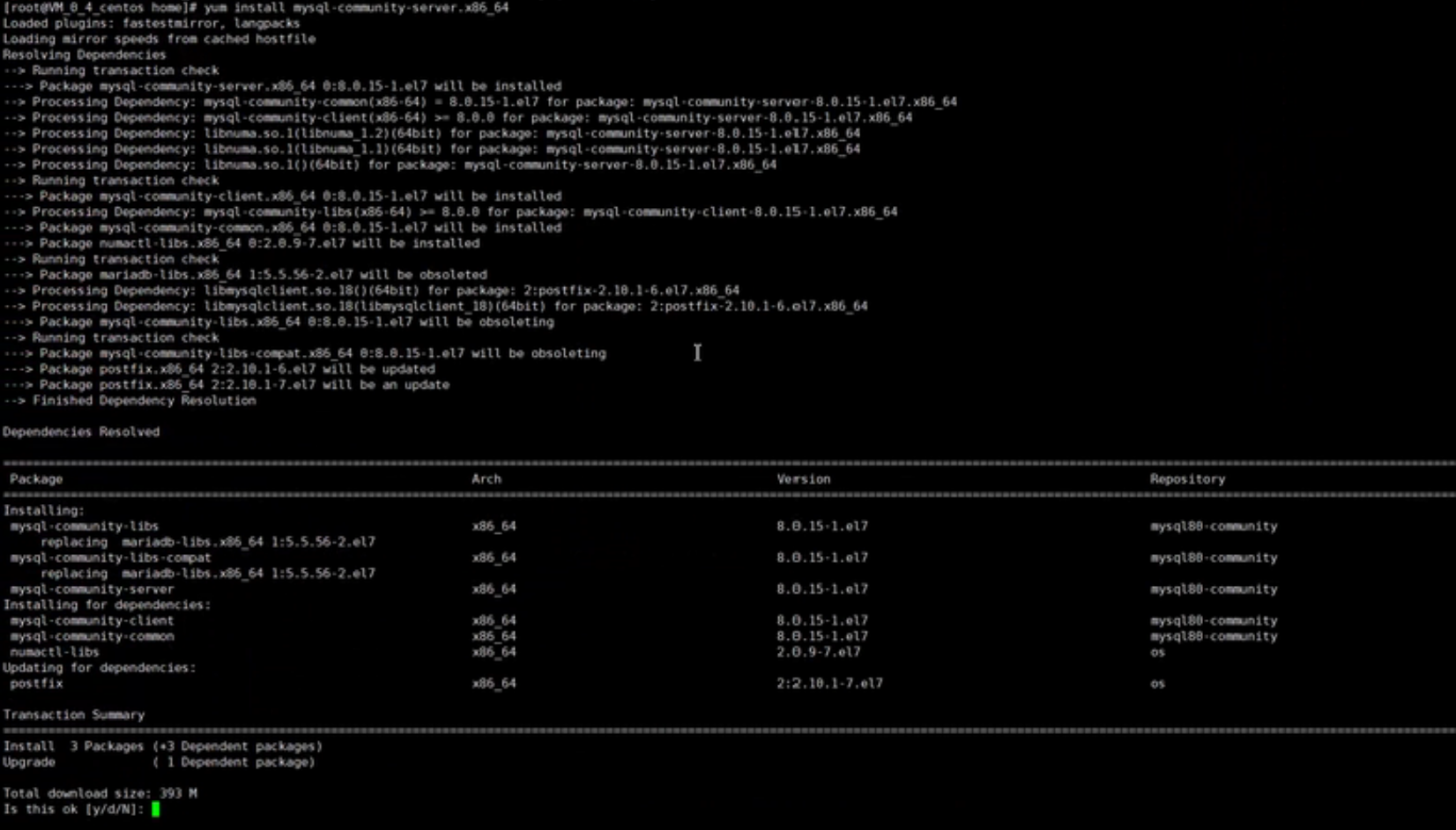Click the Repository column header

(x=1187, y=478)
